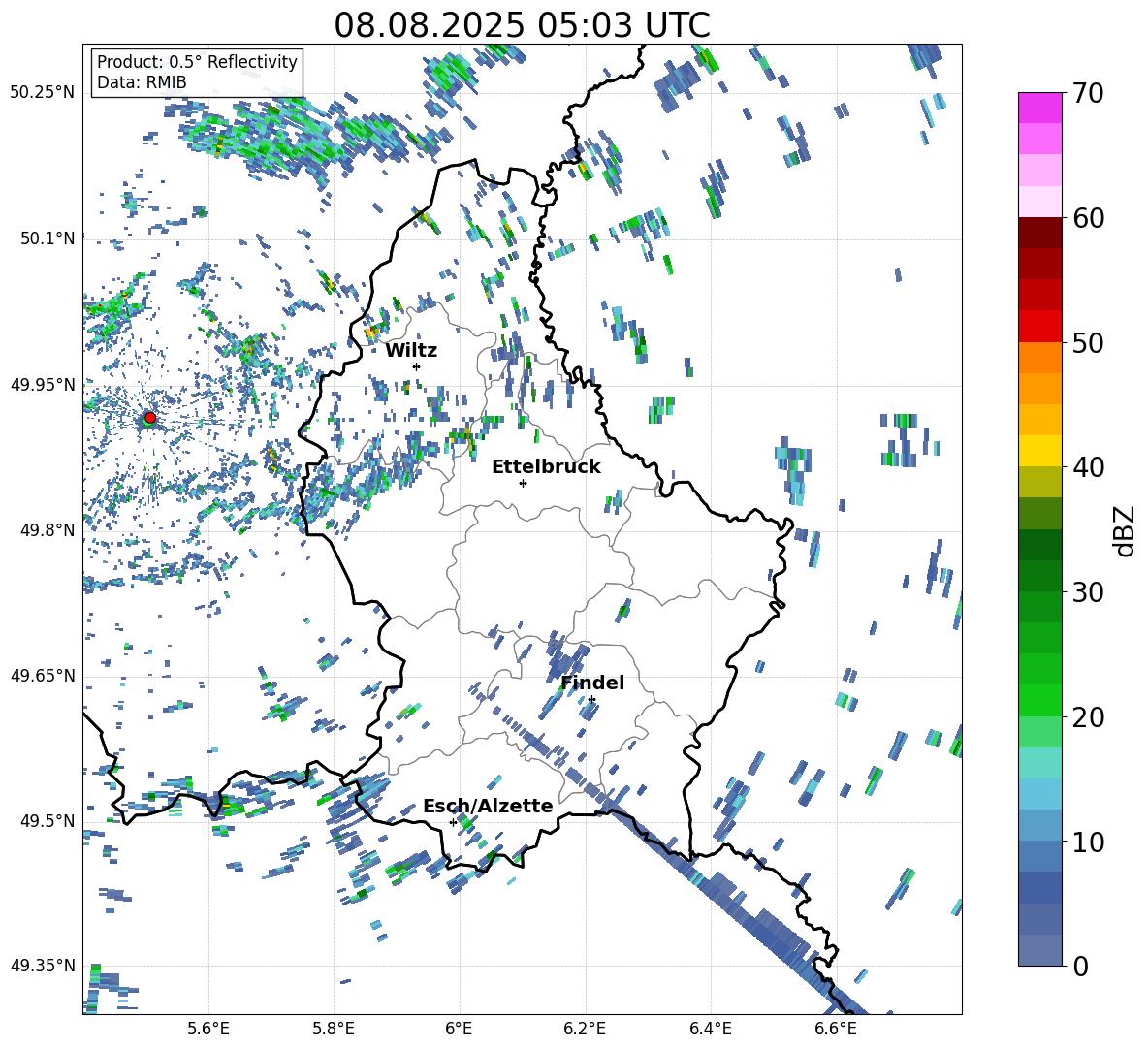Click the 6.2°E longitude axis label
The width and height of the screenshot is (1148, 1048).
(x=585, y=1029)
